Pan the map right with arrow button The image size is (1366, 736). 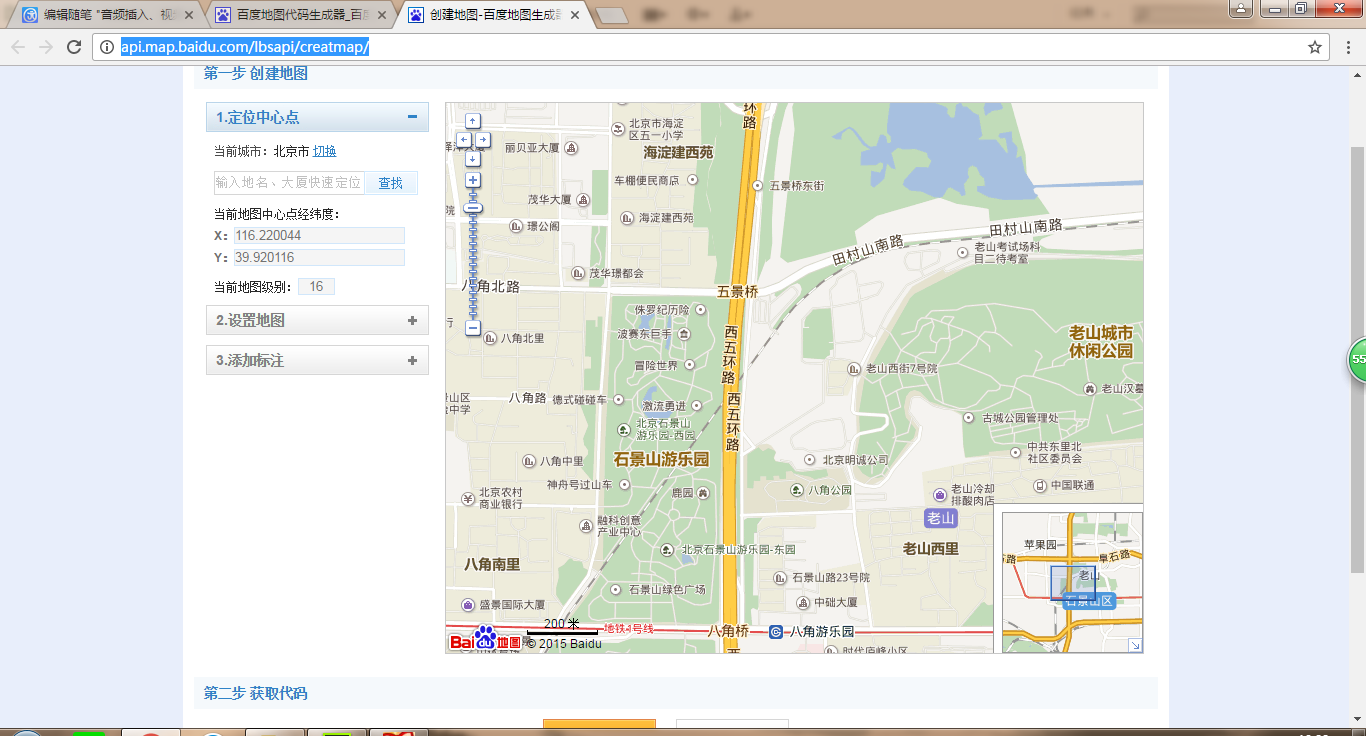click(483, 140)
